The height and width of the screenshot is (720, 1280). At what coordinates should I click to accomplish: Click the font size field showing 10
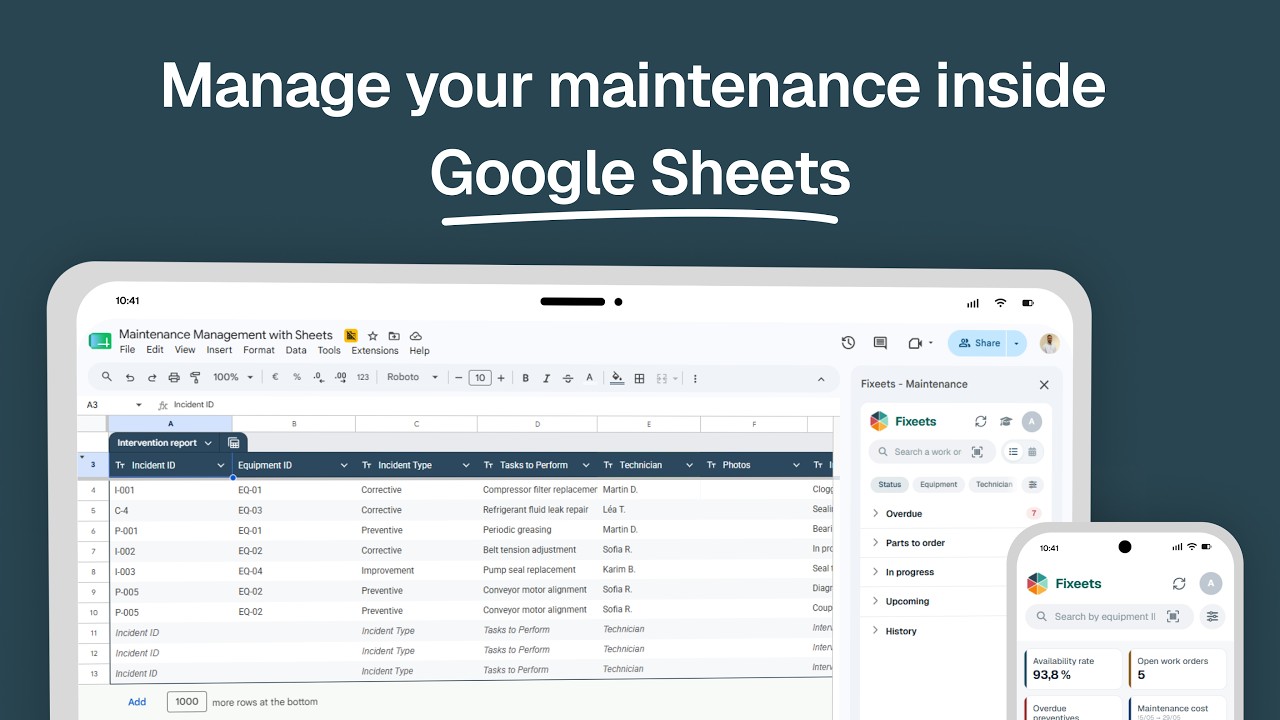coord(480,378)
